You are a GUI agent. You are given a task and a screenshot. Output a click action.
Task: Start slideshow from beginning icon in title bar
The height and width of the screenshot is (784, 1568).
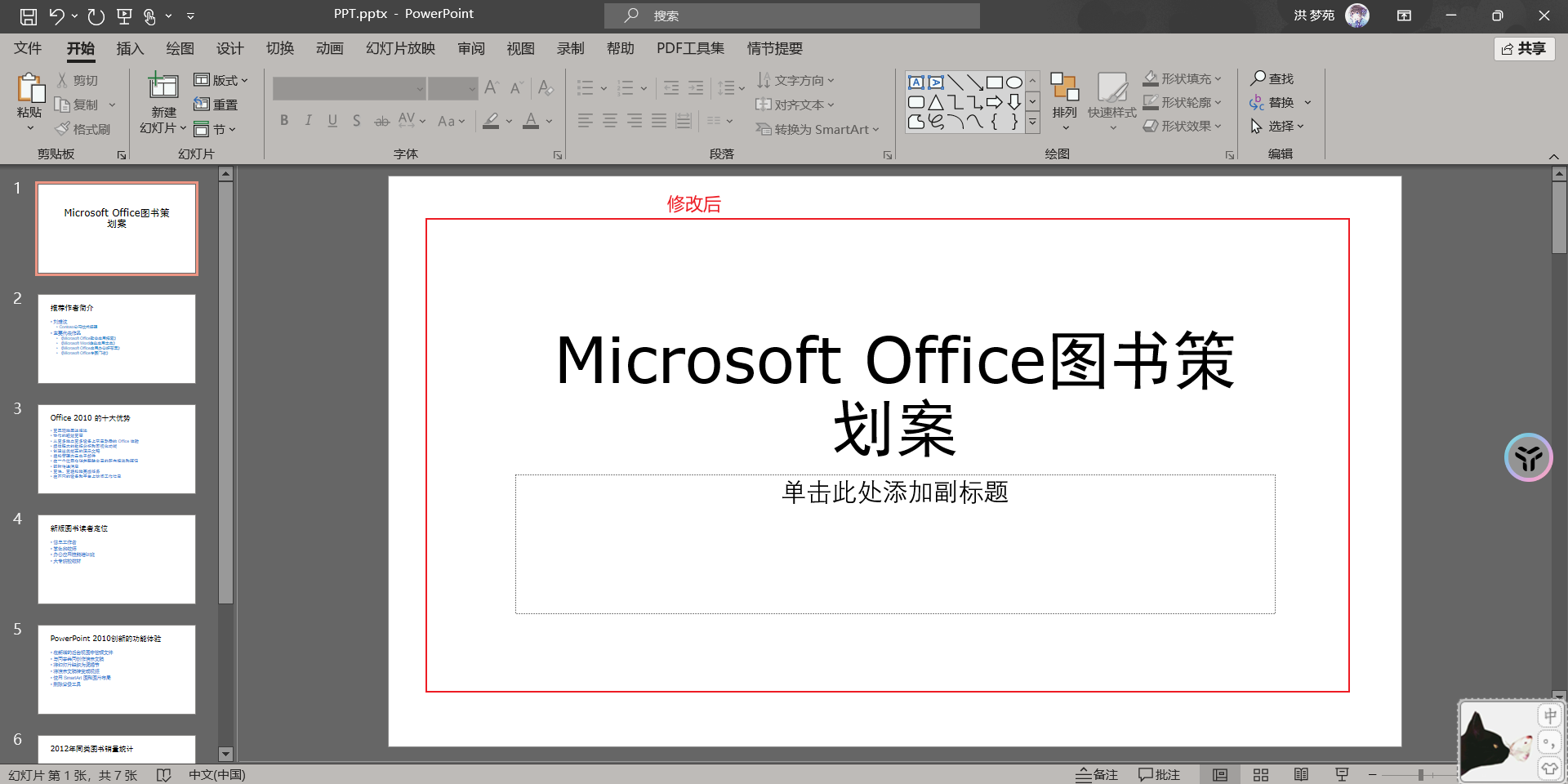tap(124, 16)
